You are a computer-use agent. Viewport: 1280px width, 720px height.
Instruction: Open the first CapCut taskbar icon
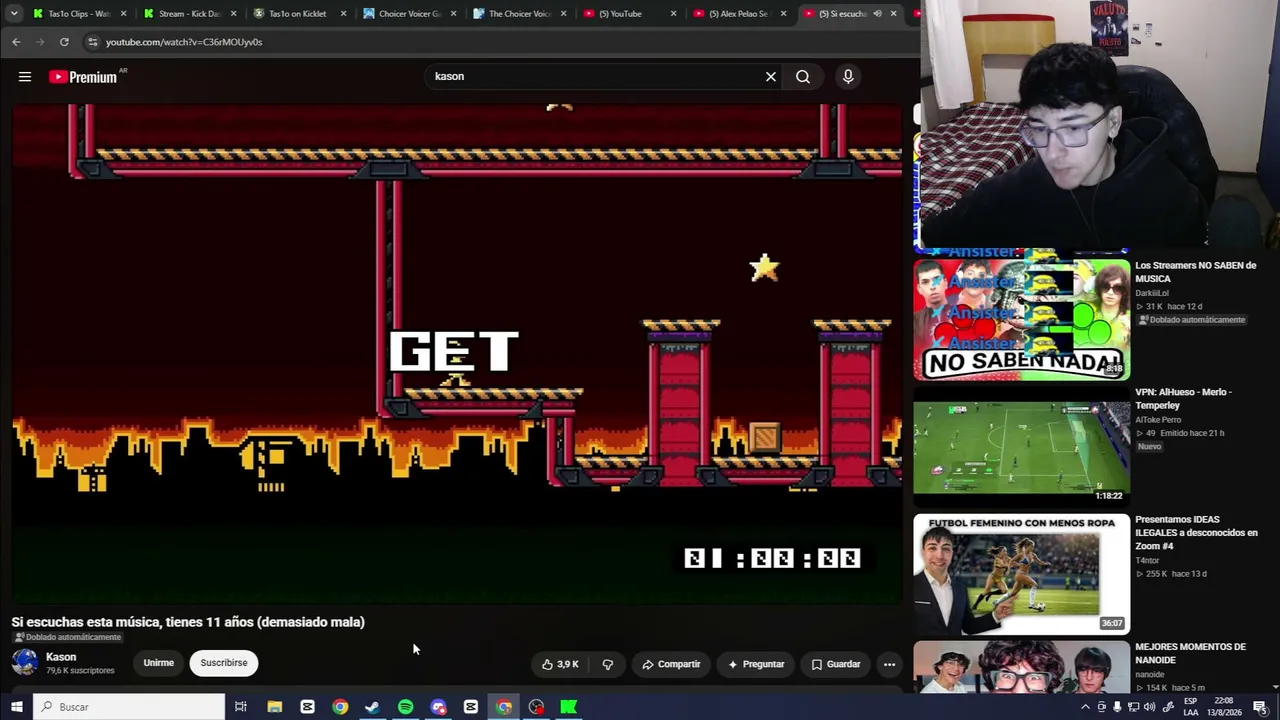pos(307,707)
